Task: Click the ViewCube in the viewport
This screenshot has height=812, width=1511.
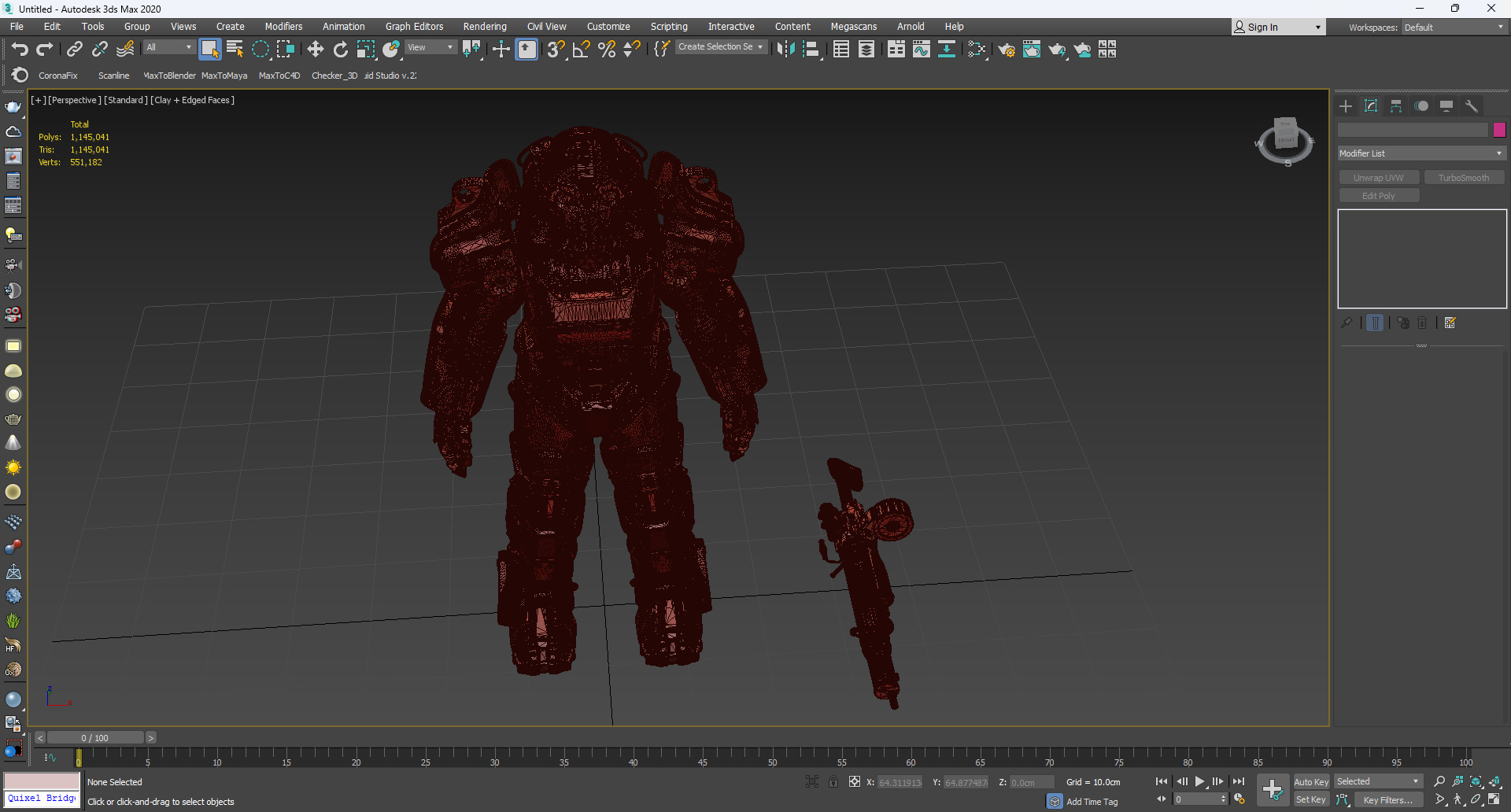Action: 1285,139
